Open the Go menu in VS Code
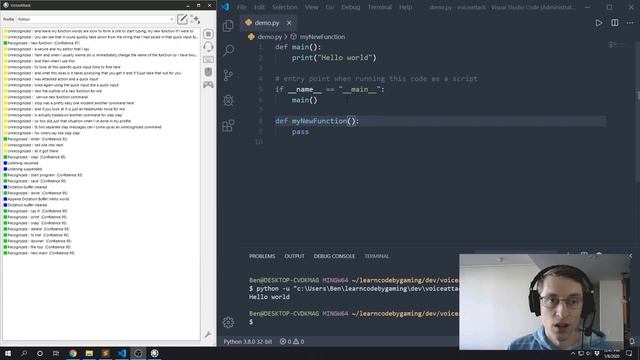640x360 pixels. tap(330, 7)
